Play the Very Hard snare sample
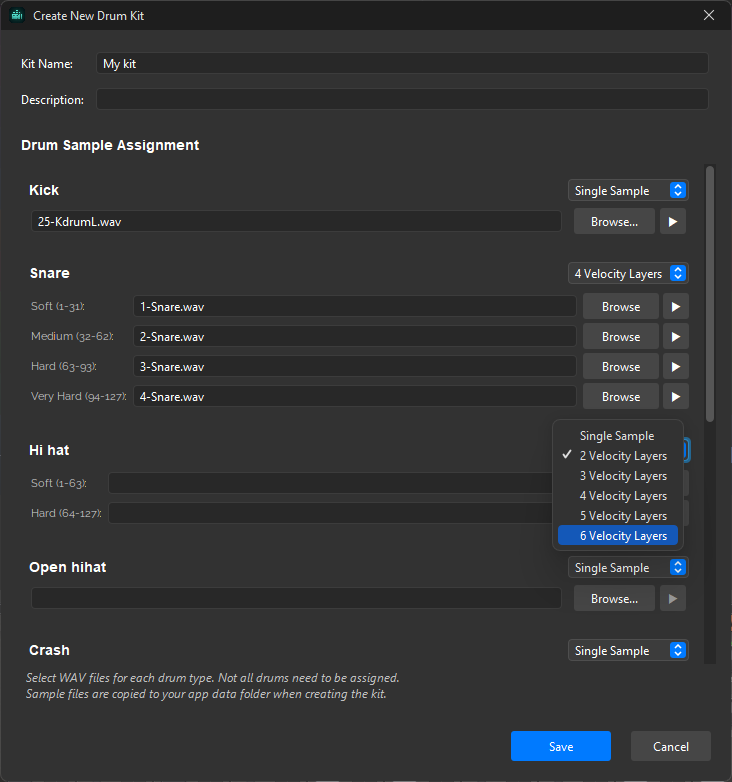The width and height of the screenshot is (732, 782). [676, 397]
